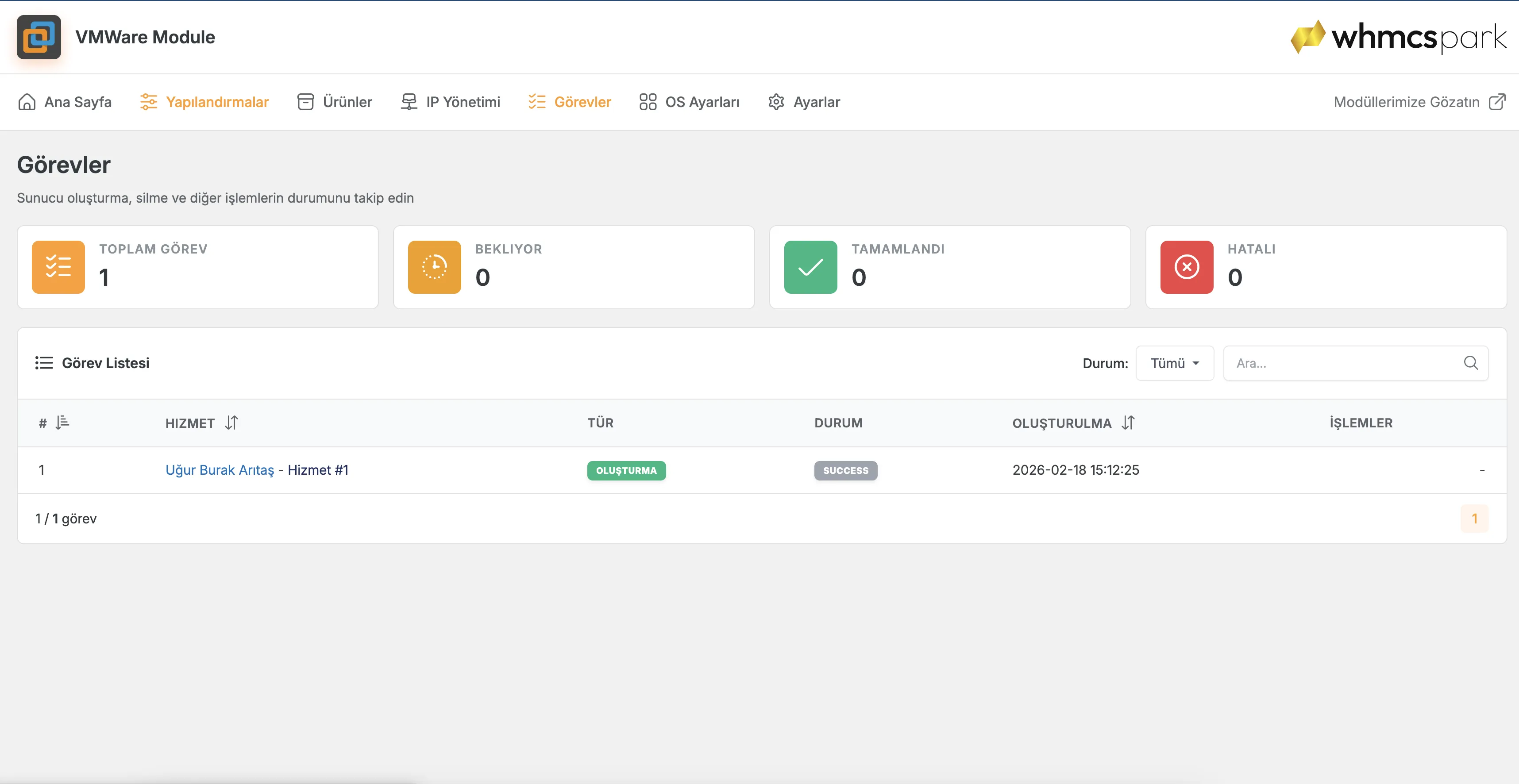The width and height of the screenshot is (1519, 784).
Task: Click the whmcspark logo
Action: pos(1398,37)
